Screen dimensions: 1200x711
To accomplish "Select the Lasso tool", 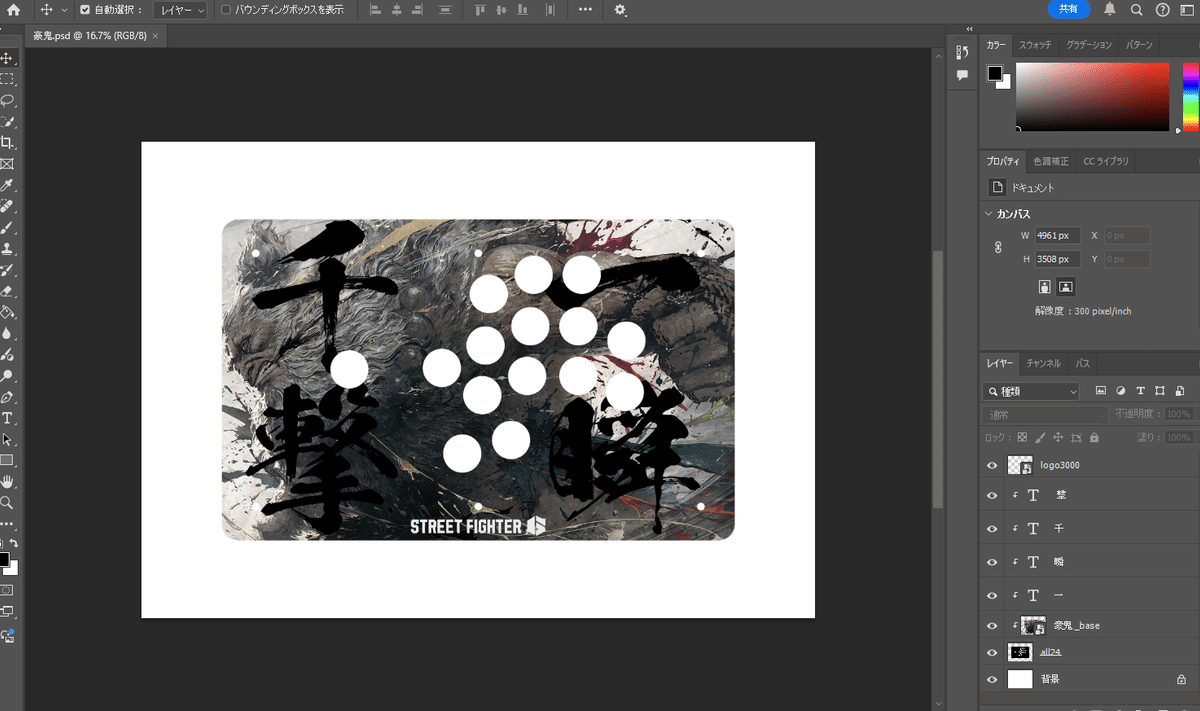I will [7, 100].
